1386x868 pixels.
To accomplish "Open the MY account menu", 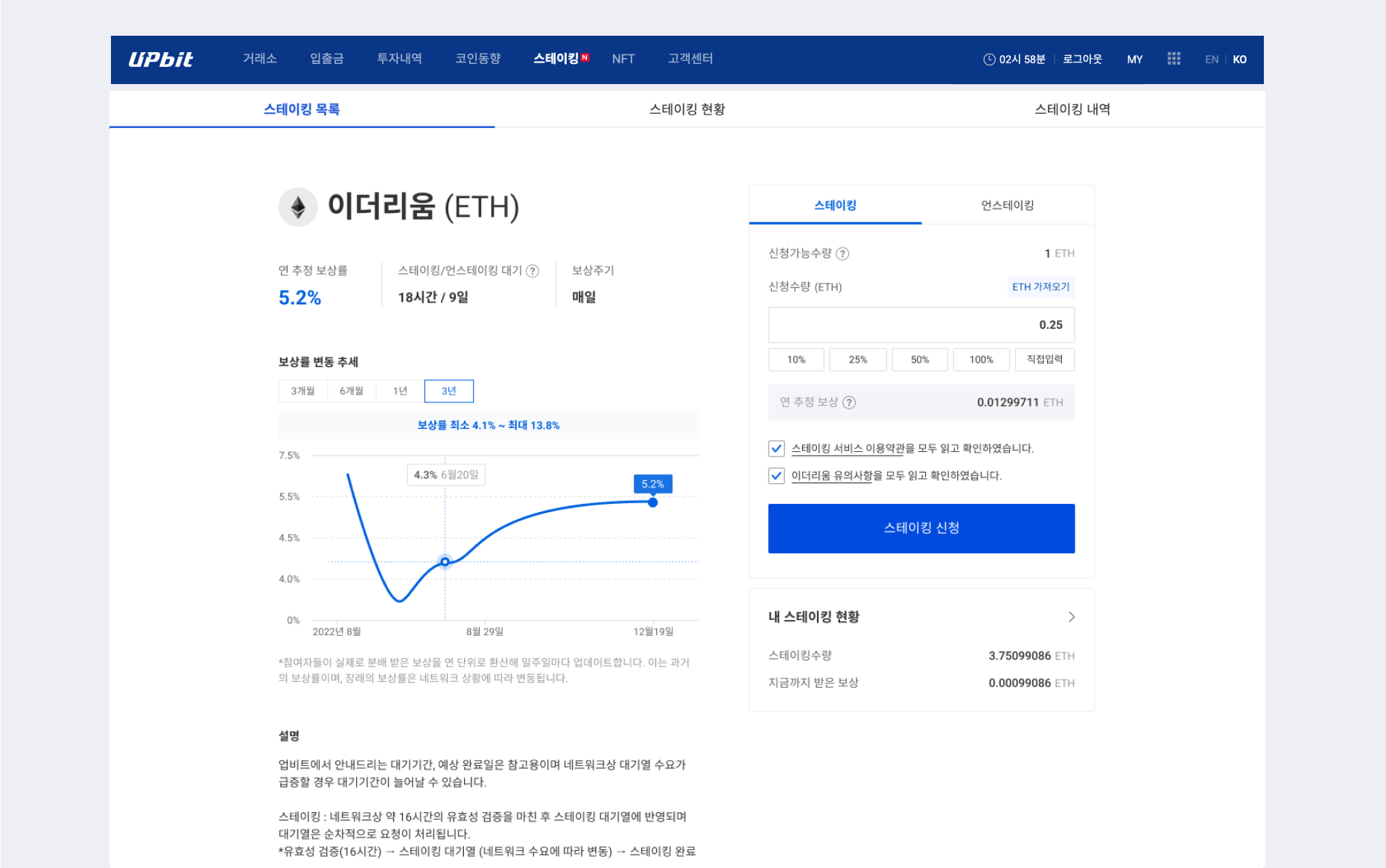I will [x=1134, y=60].
